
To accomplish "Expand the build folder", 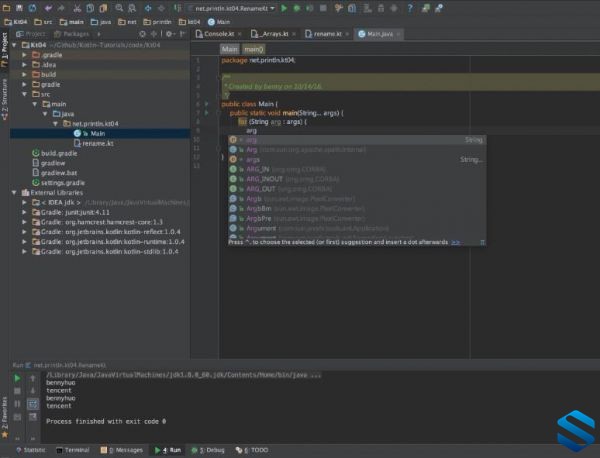I will coord(24,75).
